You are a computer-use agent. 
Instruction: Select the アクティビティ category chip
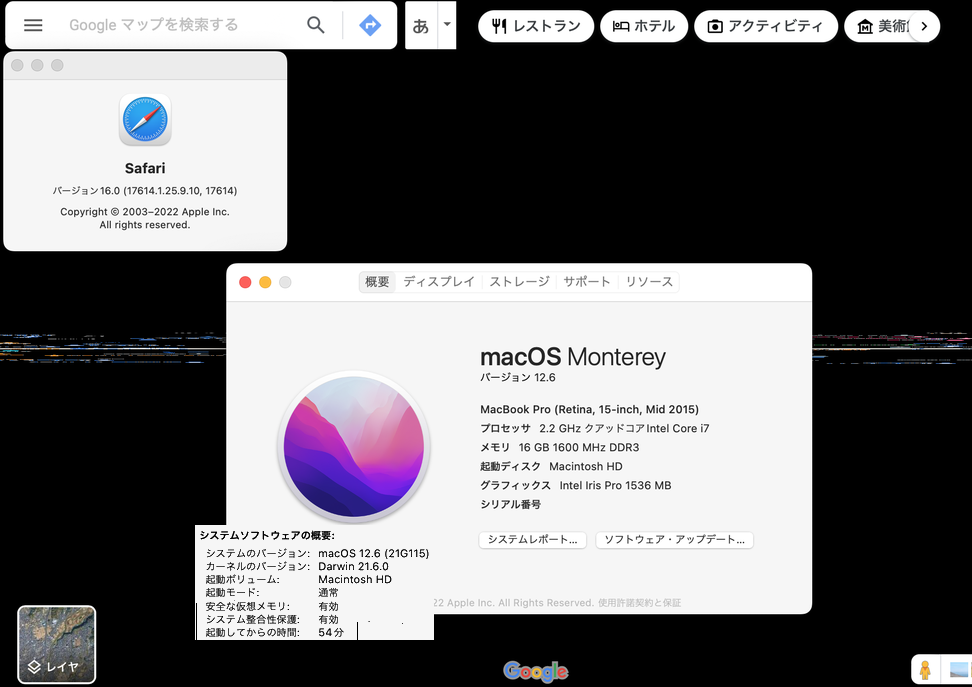(x=766, y=26)
